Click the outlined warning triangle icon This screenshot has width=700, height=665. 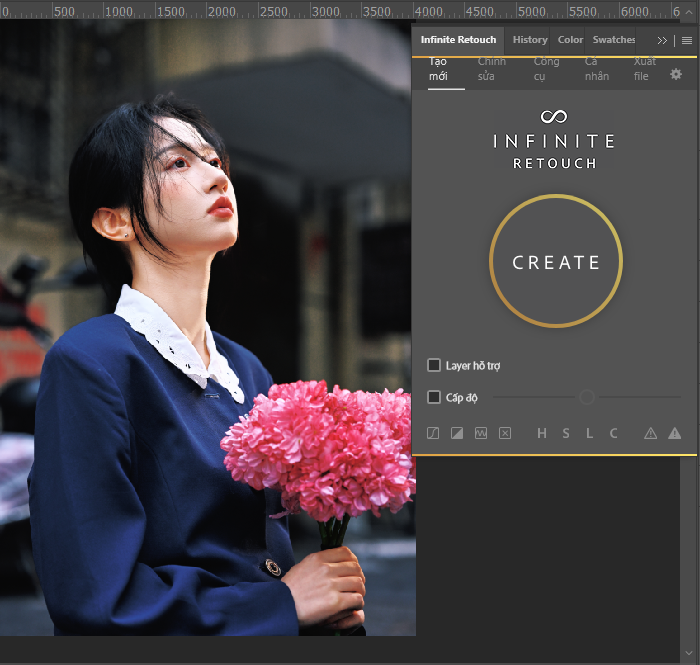(x=650, y=433)
